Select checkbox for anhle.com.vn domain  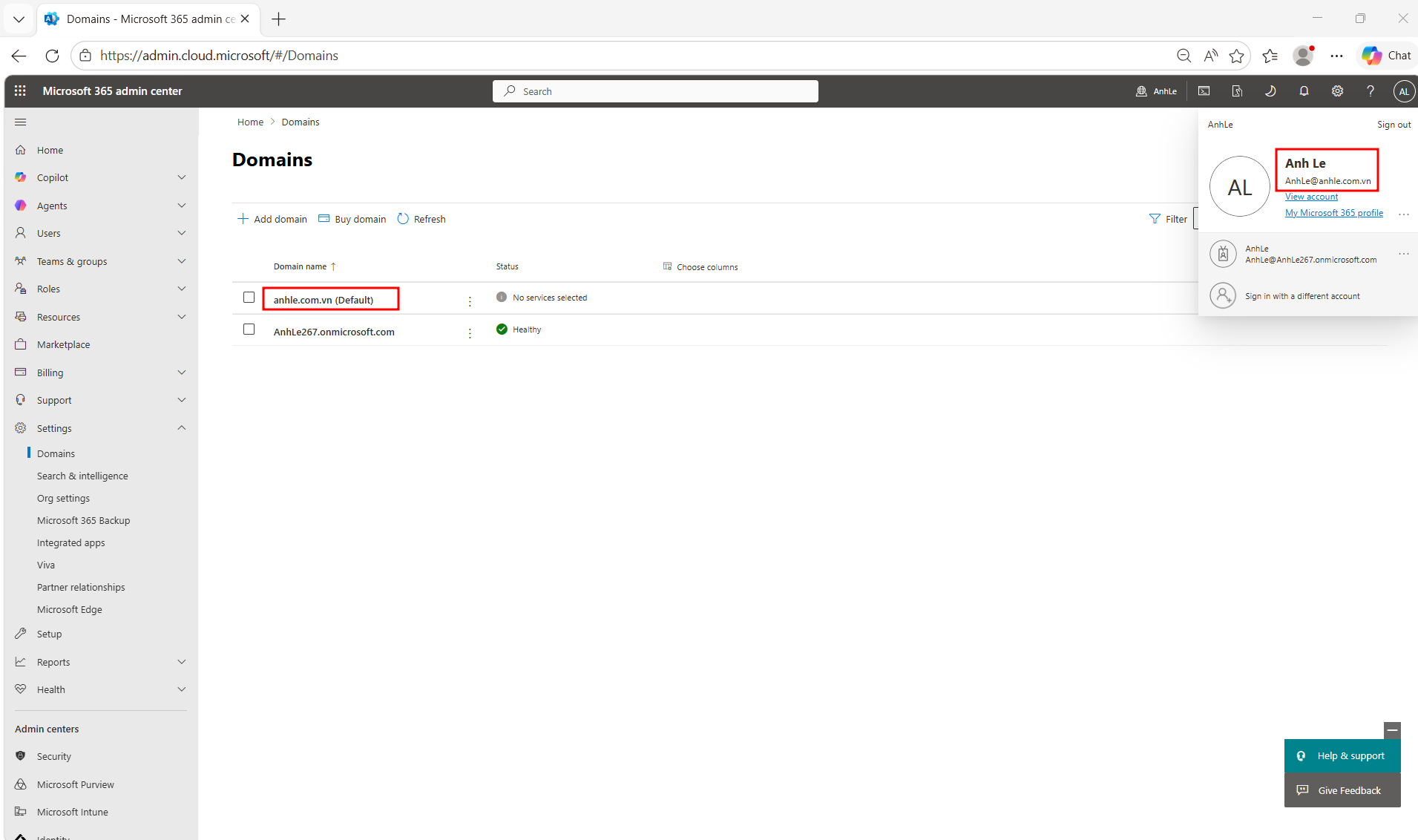click(249, 298)
